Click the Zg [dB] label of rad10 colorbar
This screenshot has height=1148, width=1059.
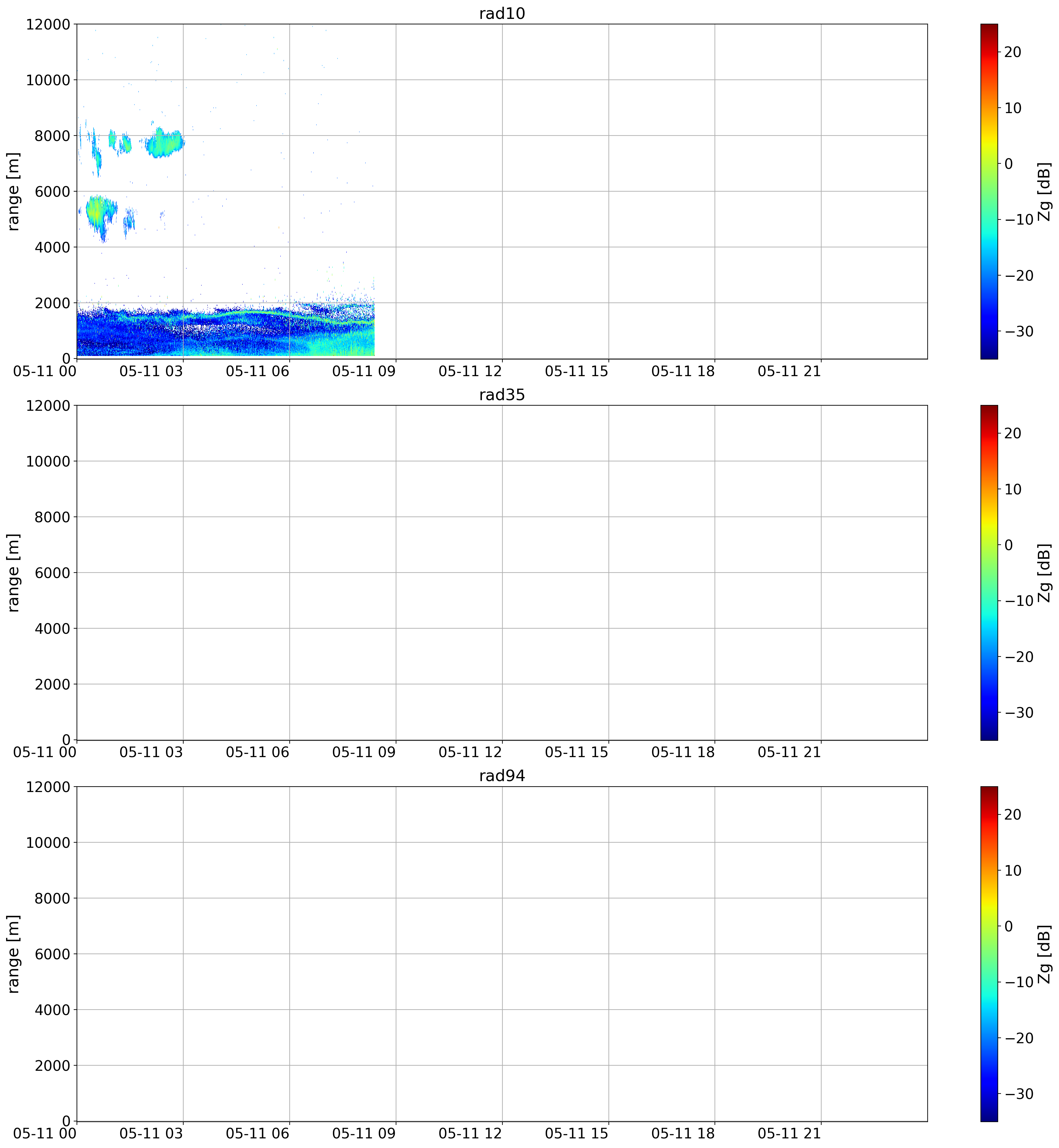click(x=1045, y=191)
